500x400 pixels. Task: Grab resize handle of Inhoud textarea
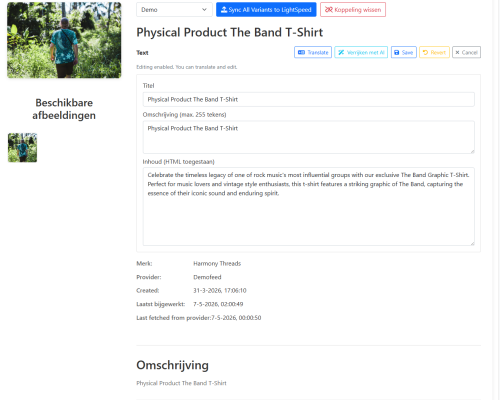click(x=472, y=243)
